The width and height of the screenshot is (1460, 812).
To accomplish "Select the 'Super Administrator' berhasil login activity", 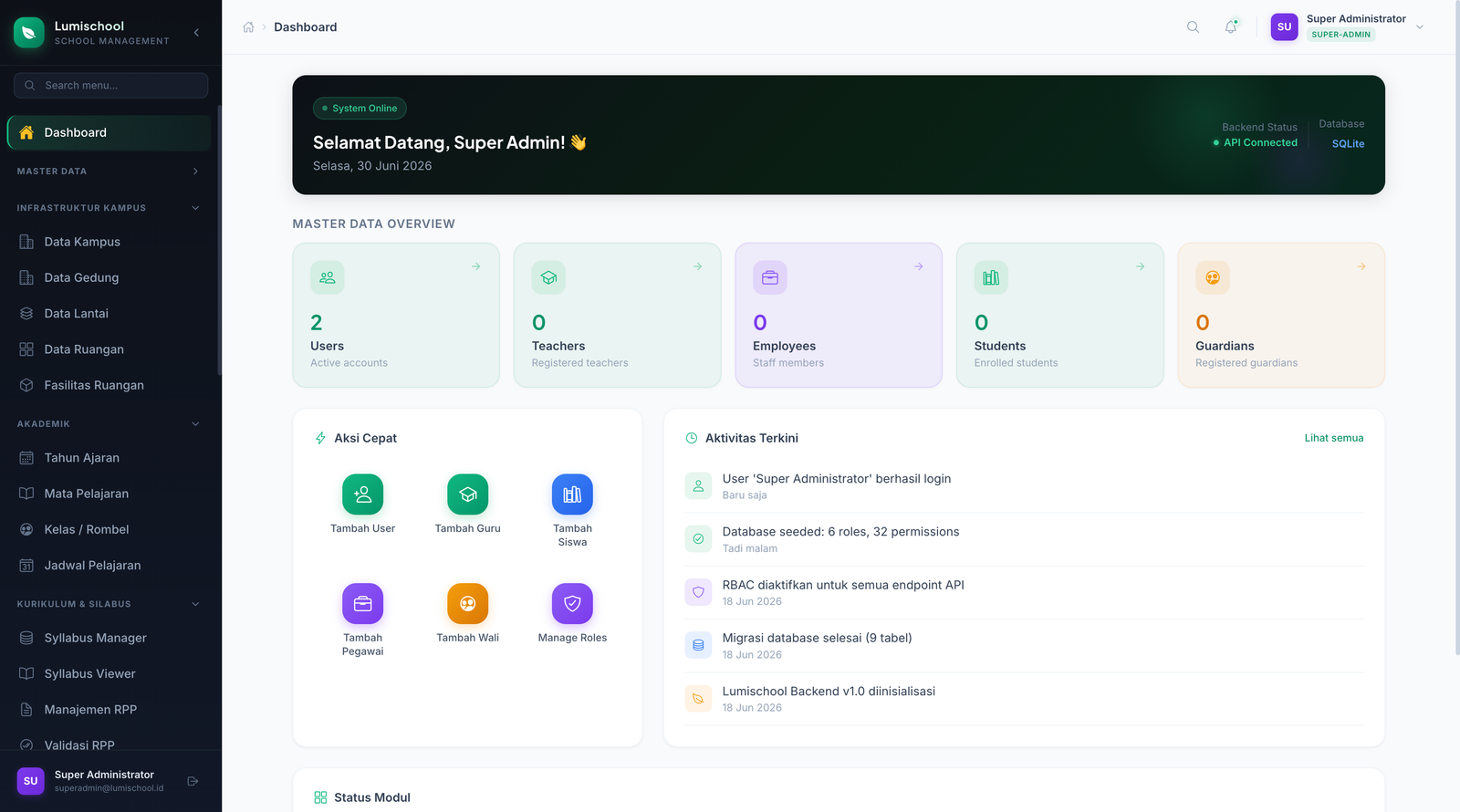I will pyautogui.click(x=1025, y=487).
